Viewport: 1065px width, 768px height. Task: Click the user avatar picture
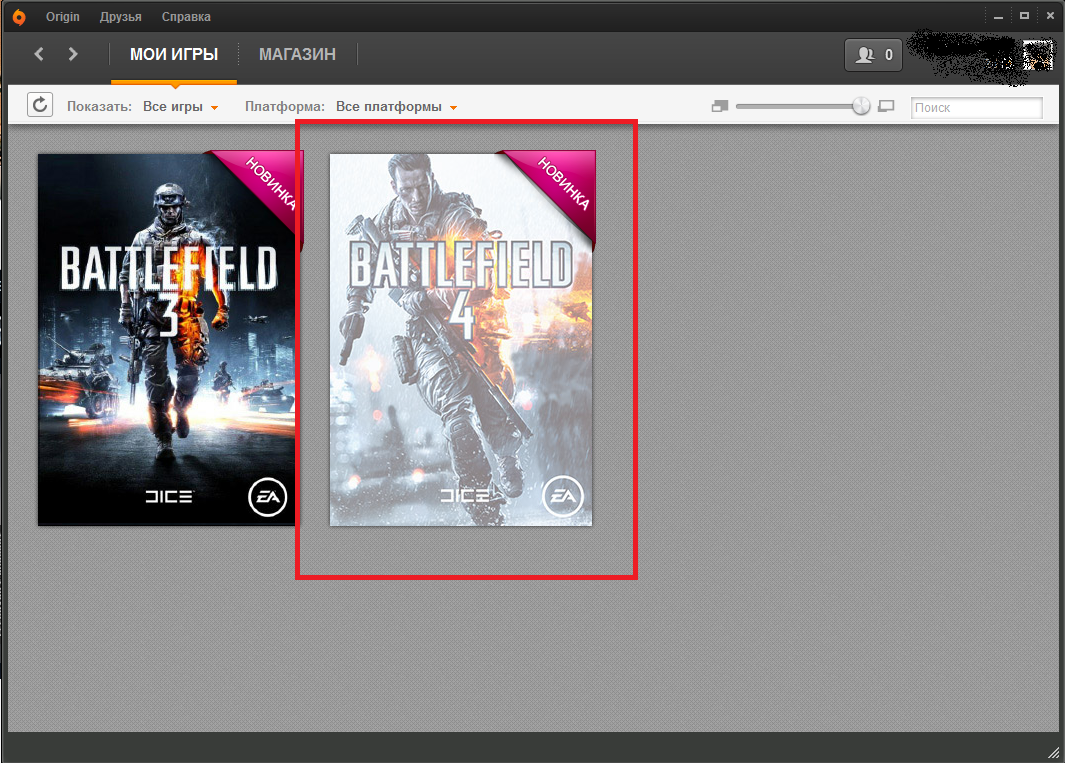(1037, 55)
